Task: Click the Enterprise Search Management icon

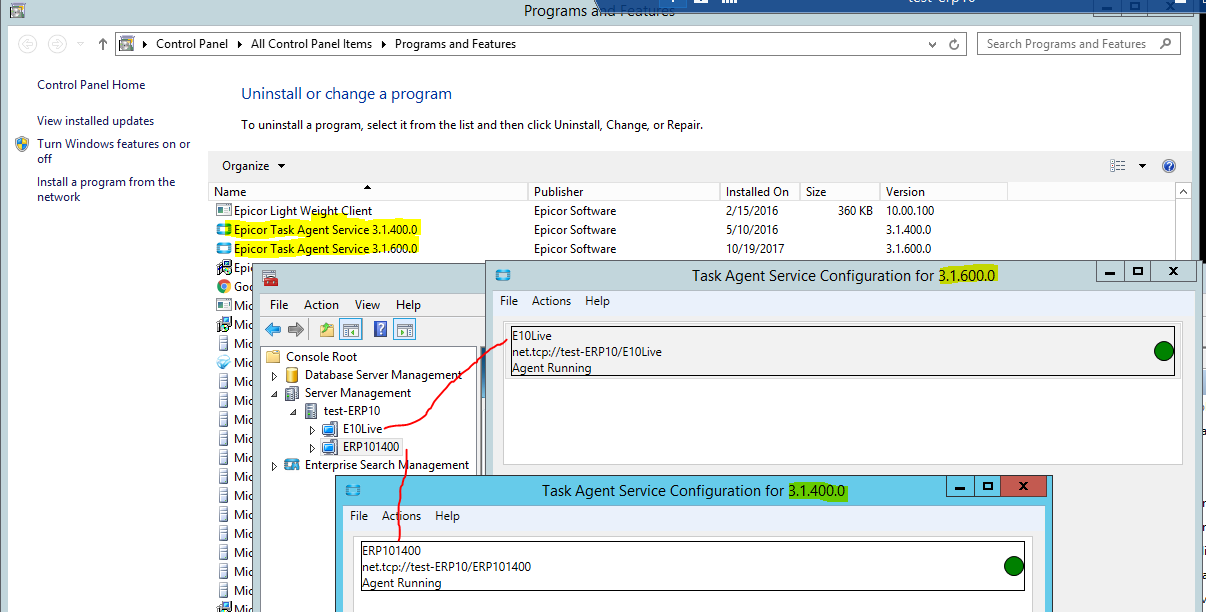Action: point(293,465)
